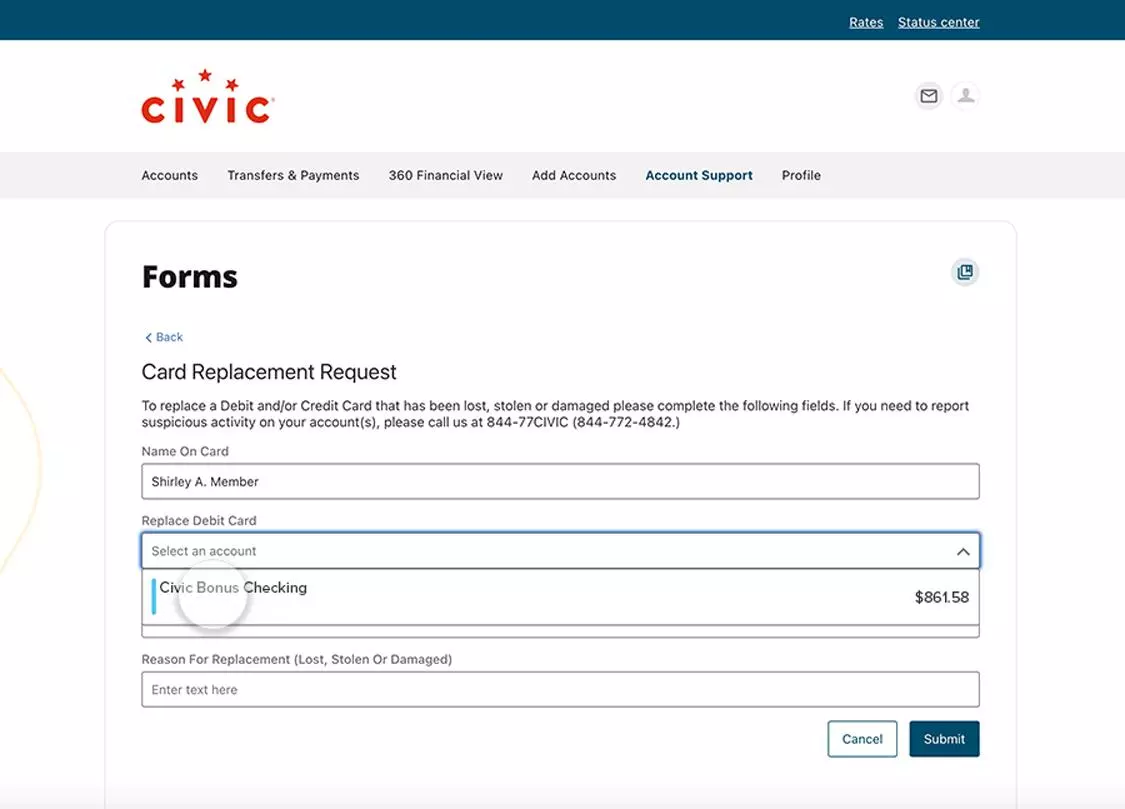The image size is (1125, 809).
Task: Click the CIVIC logo
Action: pyautogui.click(x=208, y=98)
